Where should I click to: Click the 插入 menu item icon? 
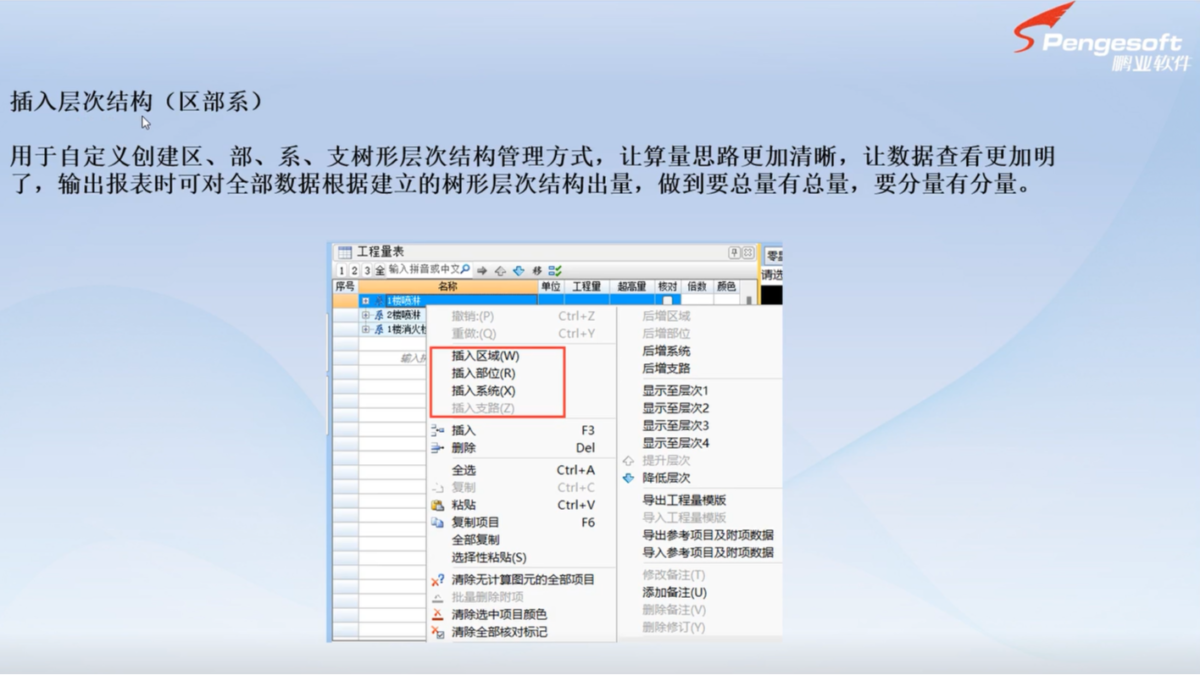(437, 431)
